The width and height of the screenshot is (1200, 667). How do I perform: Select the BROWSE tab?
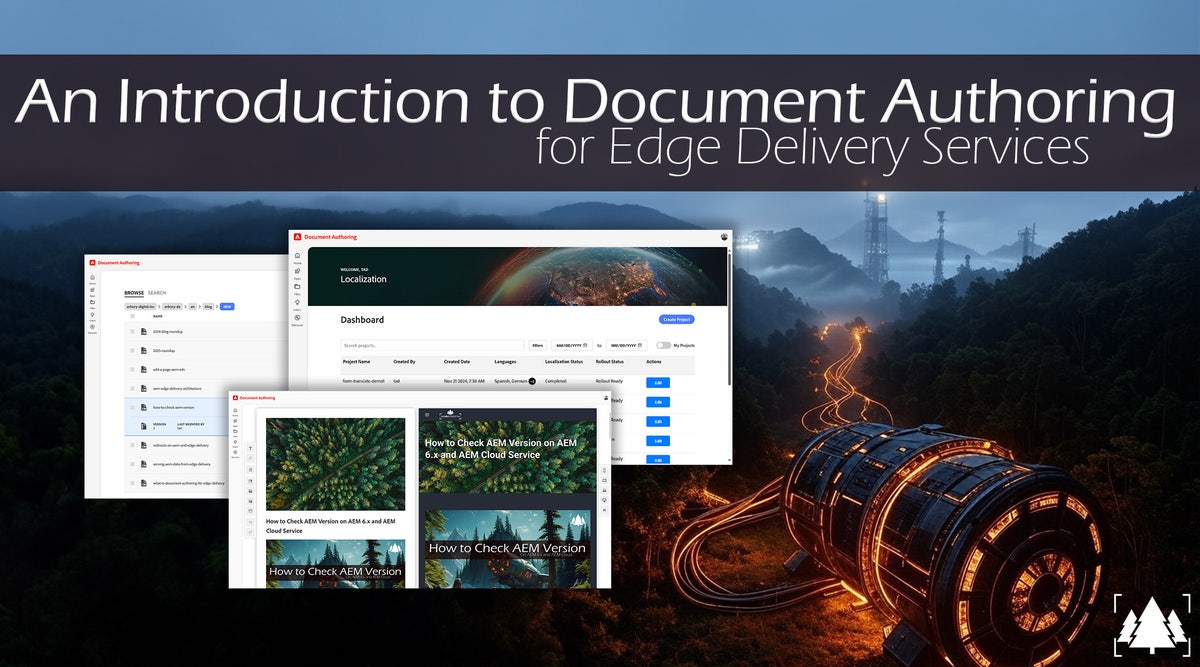[x=135, y=292]
